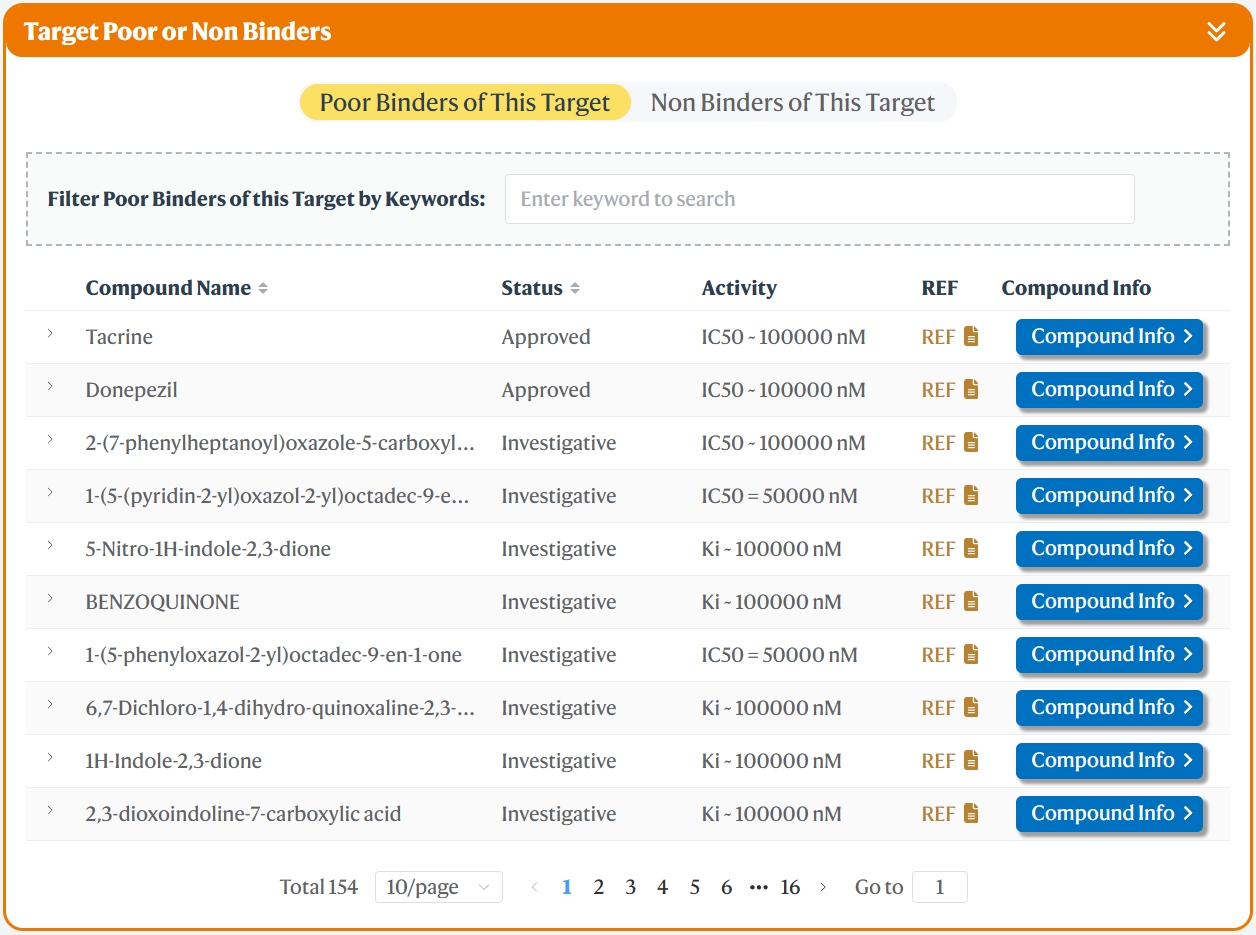
Task: Expand the 1-(5-phenyloxazol-2-yl)octadec row
Action: [x=50, y=651]
